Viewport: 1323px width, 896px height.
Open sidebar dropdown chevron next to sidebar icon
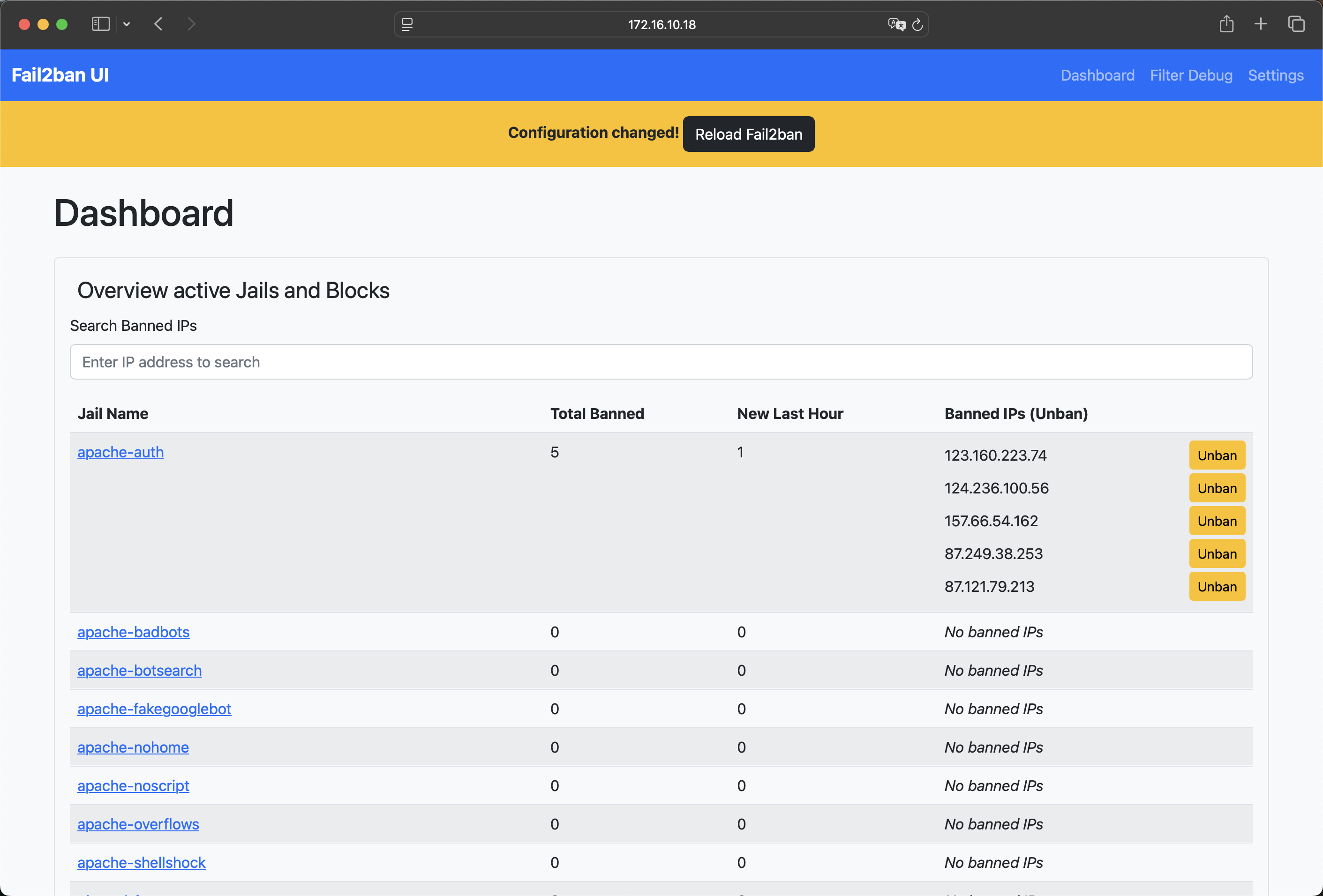click(127, 24)
